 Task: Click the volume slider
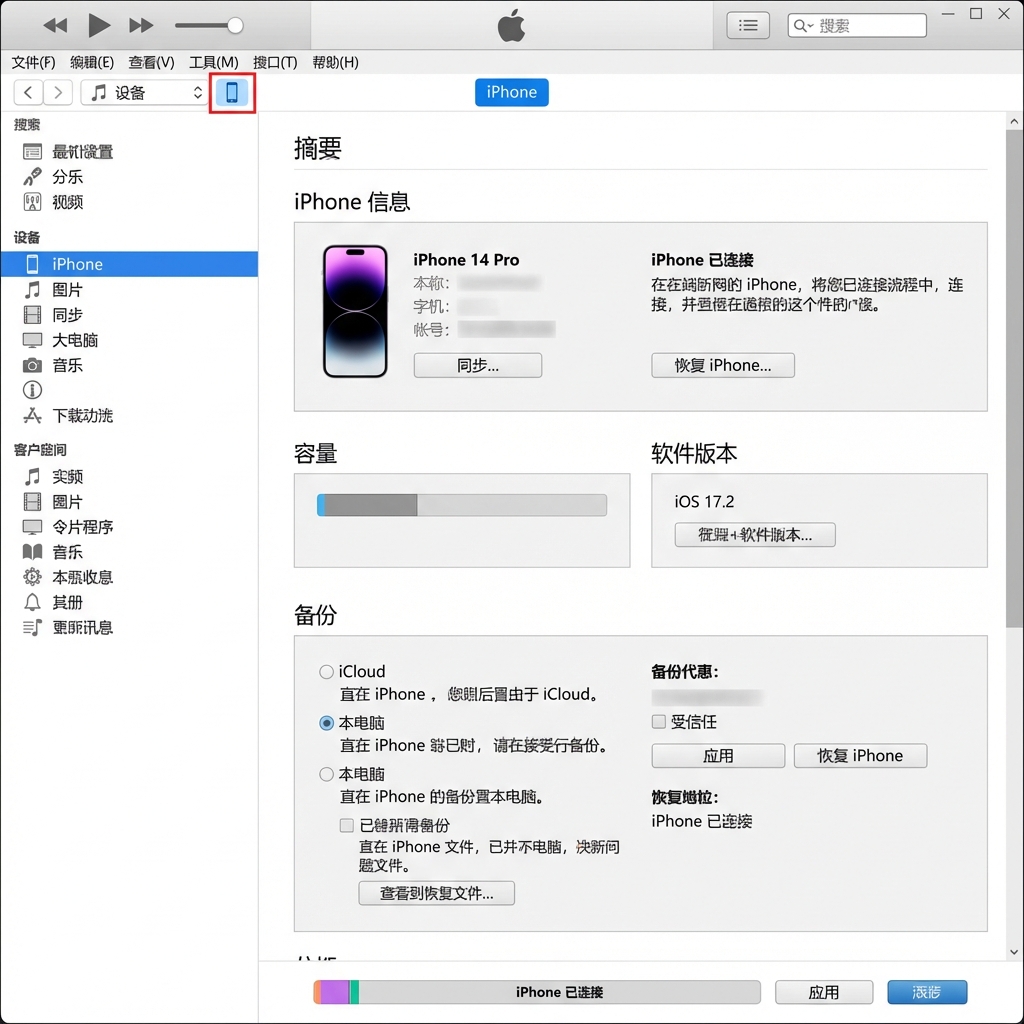(209, 25)
